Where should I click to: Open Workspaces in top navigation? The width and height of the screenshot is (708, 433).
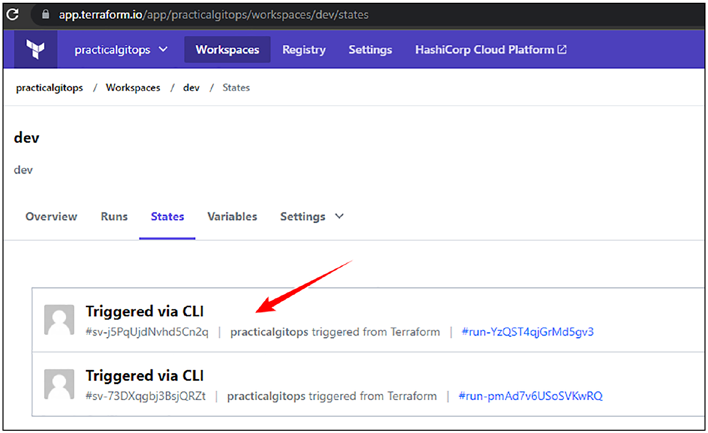point(227,49)
